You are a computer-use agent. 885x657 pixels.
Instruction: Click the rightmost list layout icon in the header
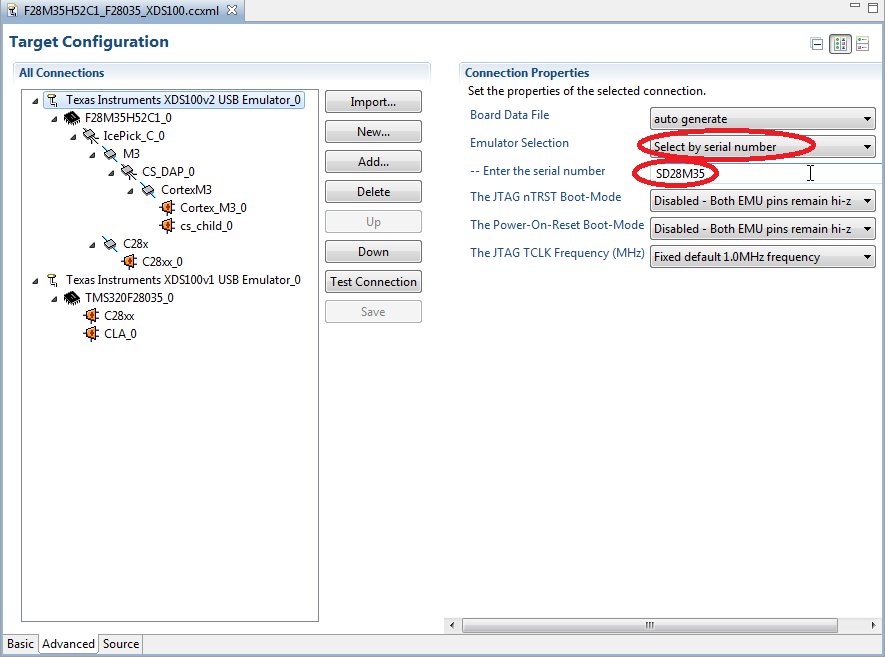862,44
